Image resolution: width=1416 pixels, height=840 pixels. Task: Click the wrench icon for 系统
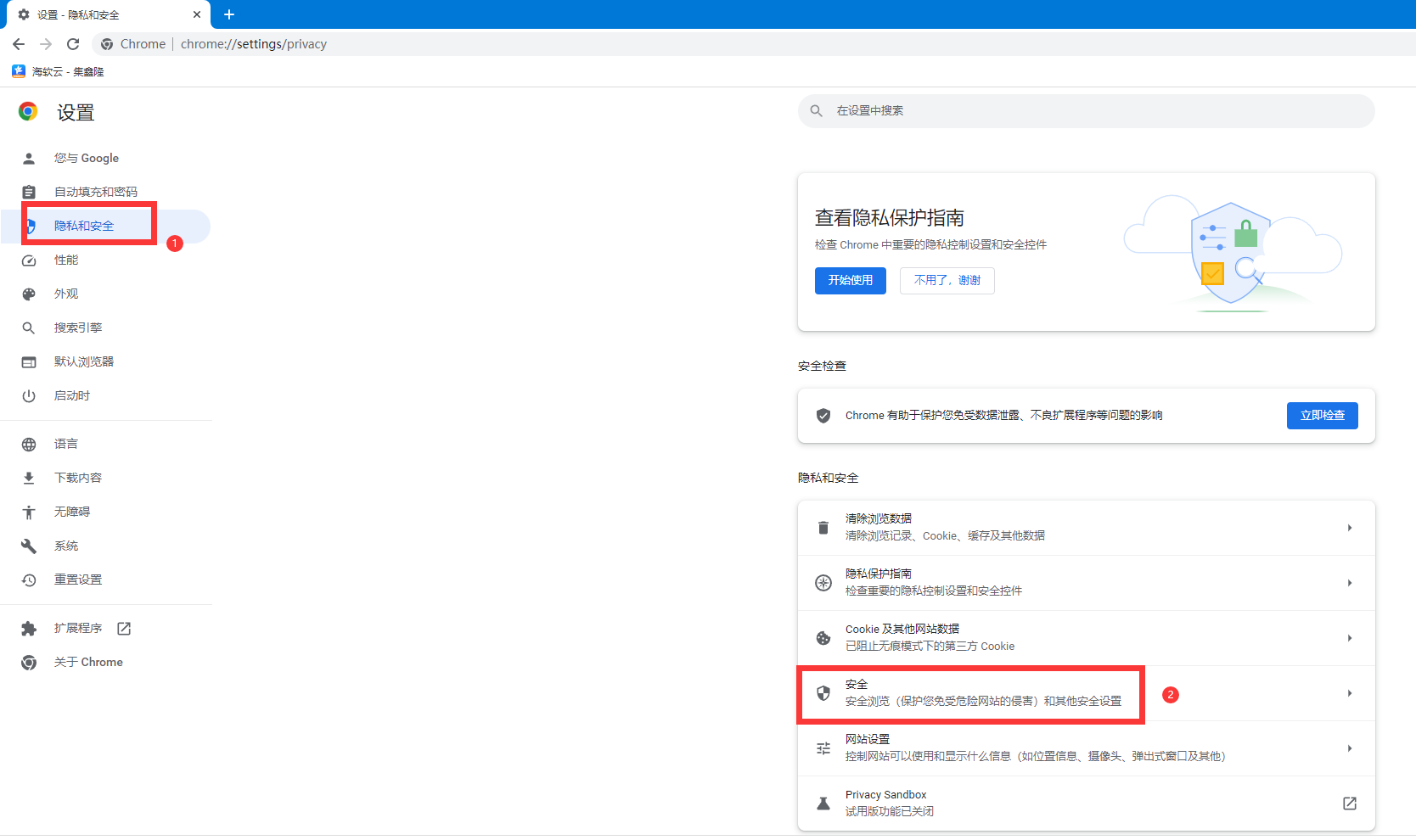(x=29, y=546)
